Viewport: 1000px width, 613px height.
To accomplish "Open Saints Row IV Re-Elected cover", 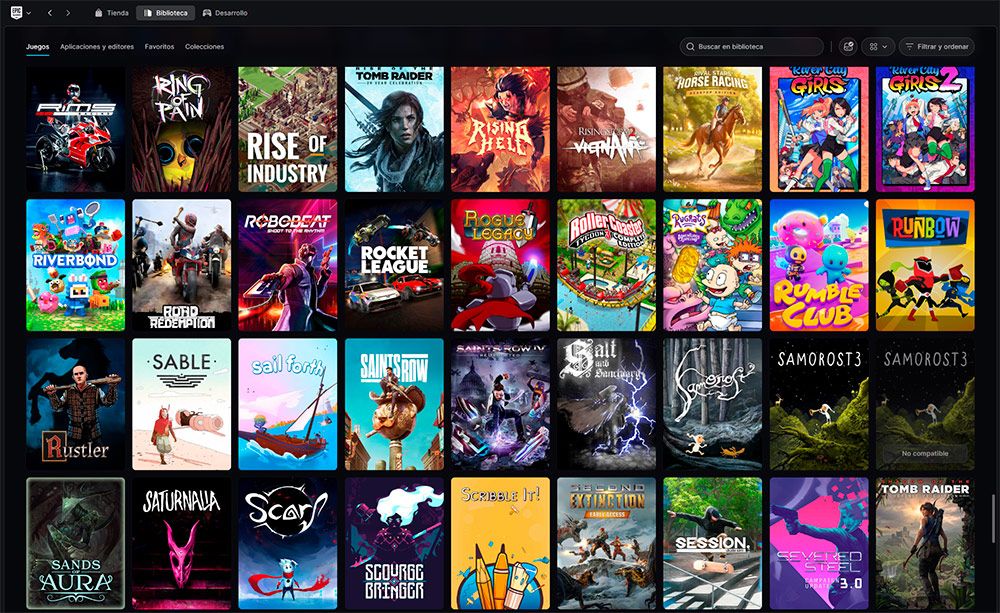I will [501, 404].
